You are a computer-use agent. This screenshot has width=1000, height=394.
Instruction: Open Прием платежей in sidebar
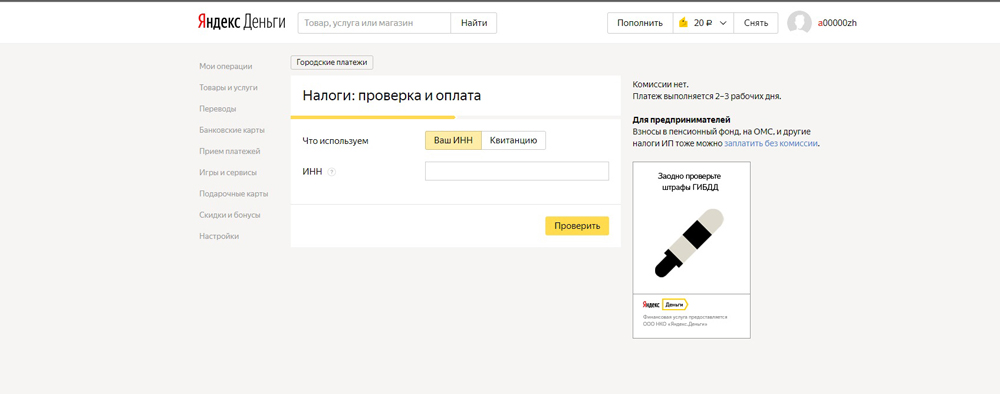tap(230, 151)
